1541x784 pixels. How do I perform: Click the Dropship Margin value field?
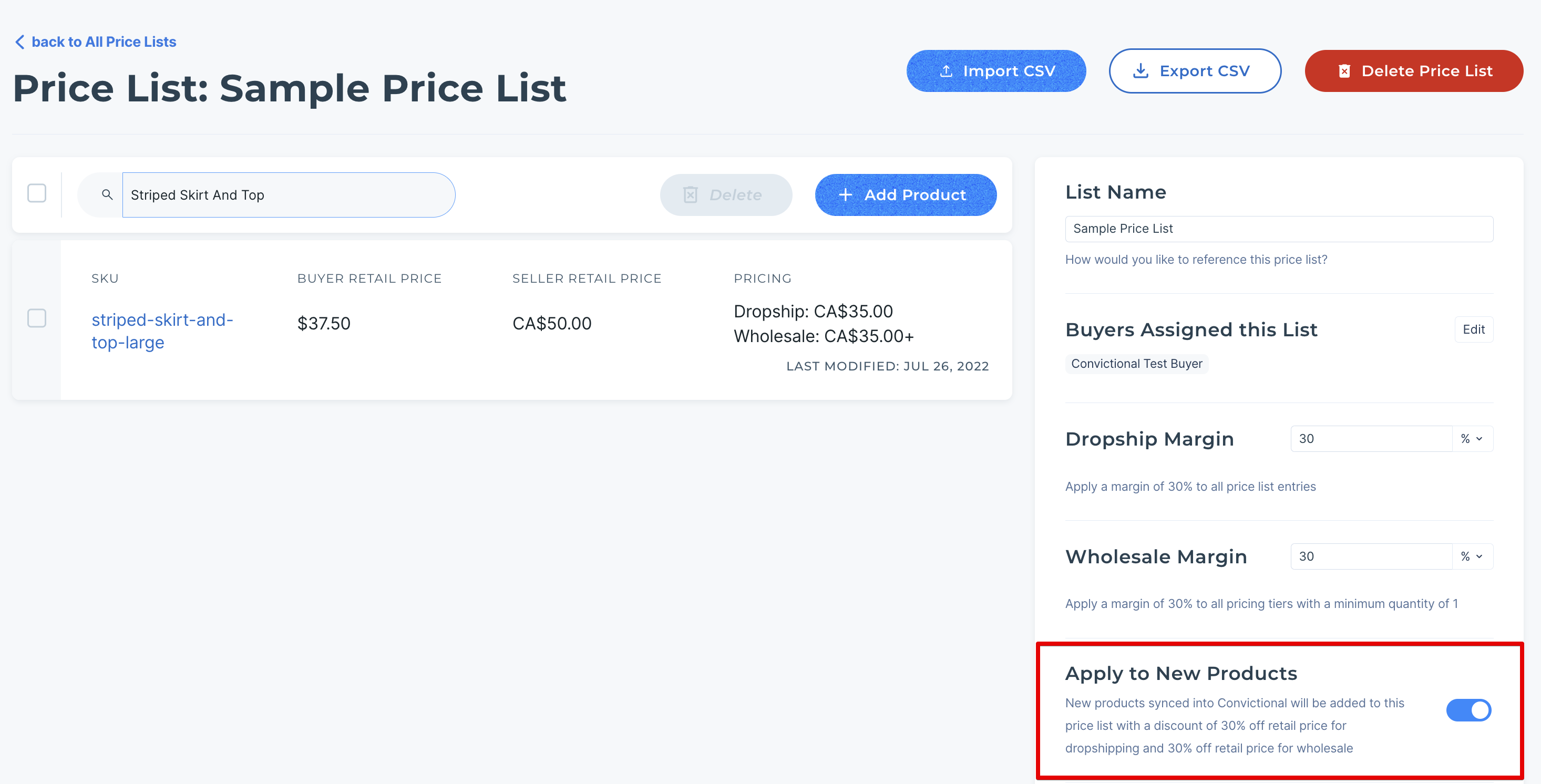[1371, 439]
